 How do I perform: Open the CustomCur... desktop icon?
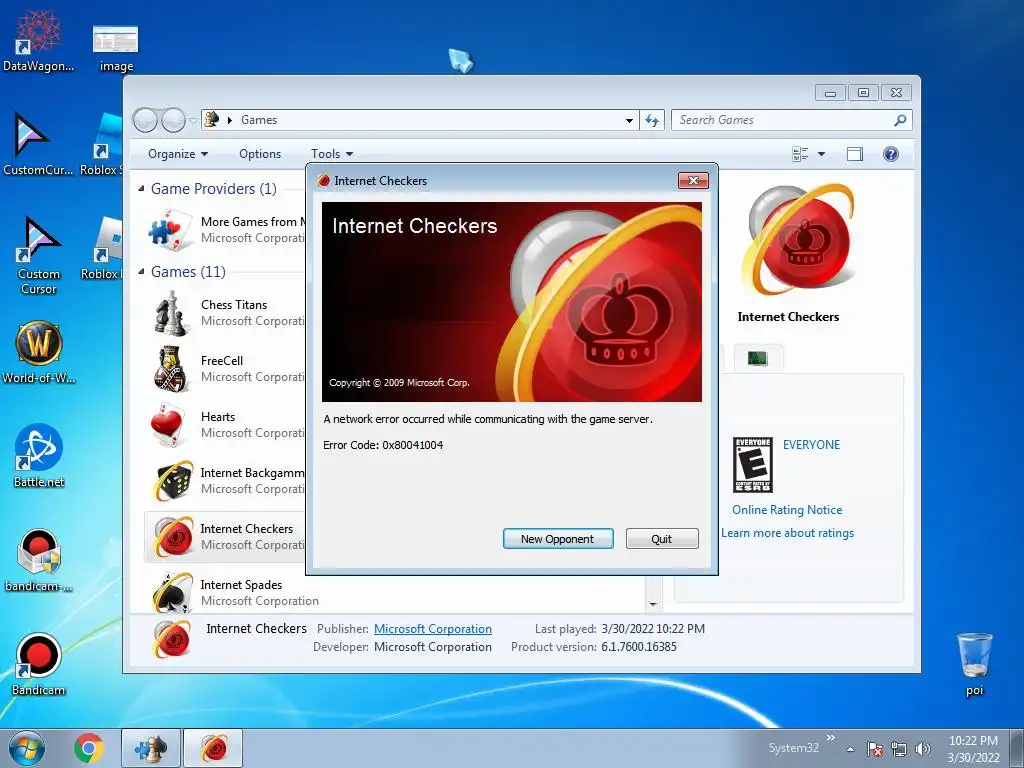click(37, 144)
